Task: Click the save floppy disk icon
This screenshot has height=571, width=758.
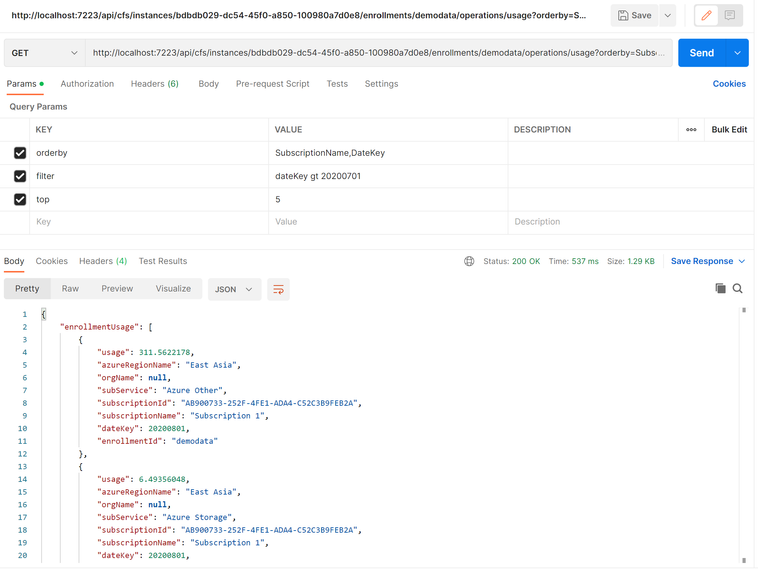Action: pyautogui.click(x=623, y=15)
